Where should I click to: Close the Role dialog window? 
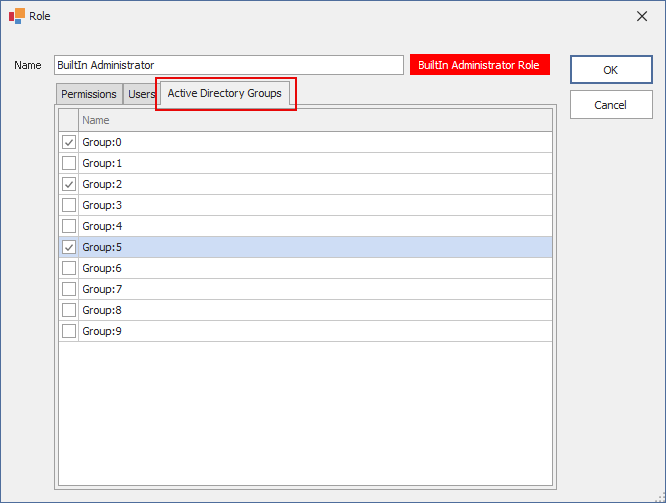coord(641,16)
